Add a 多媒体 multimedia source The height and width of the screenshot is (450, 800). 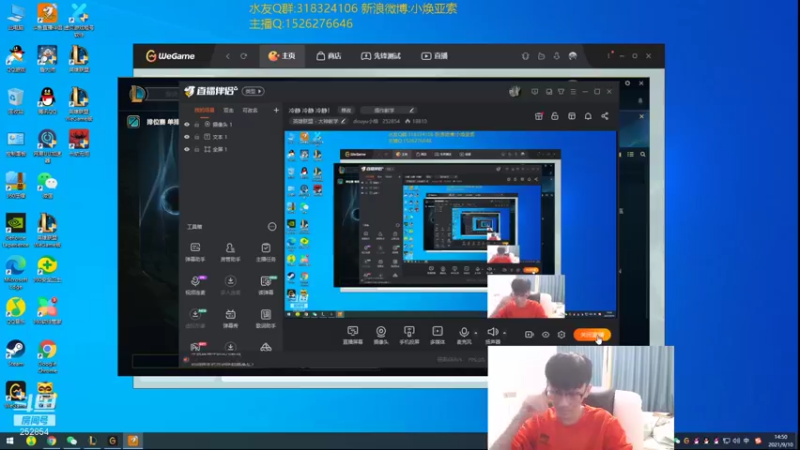437,335
